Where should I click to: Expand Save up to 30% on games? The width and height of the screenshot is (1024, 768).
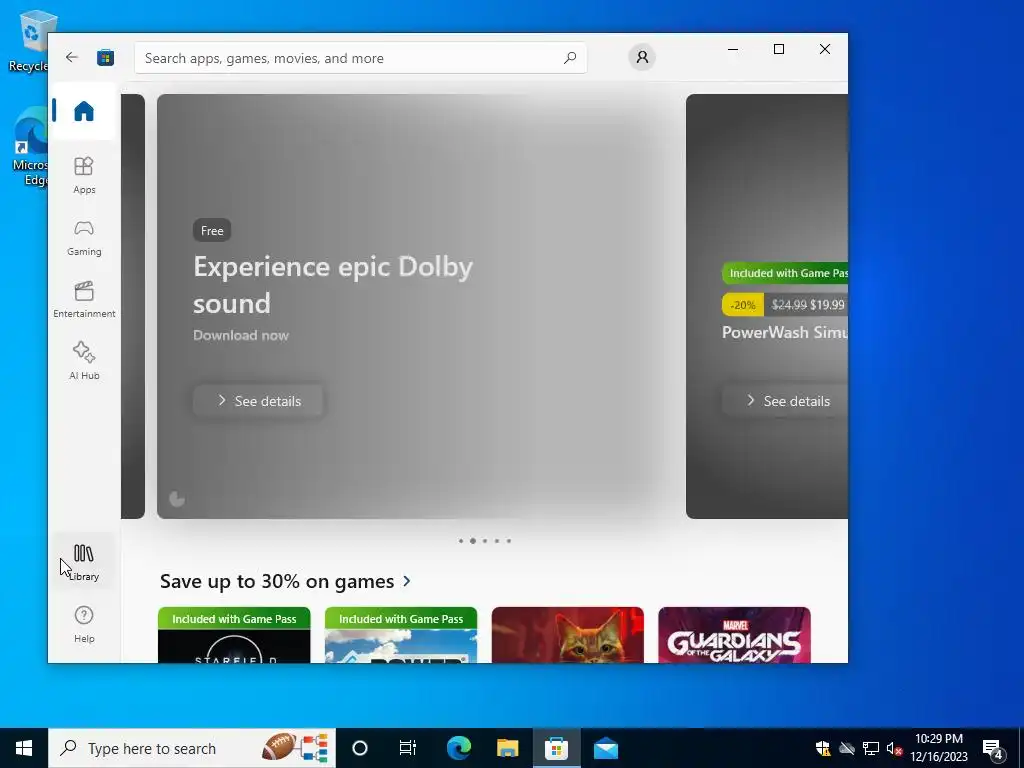(x=285, y=581)
